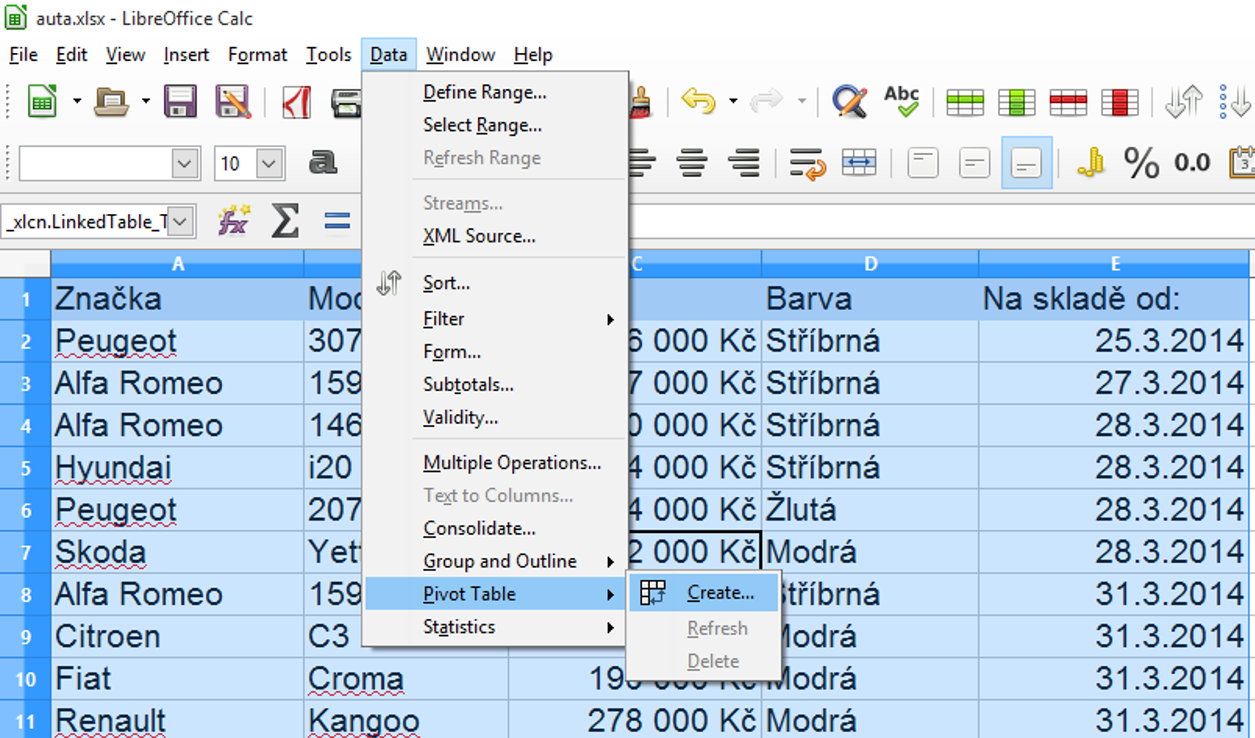Screen dimensions: 1255x738
Task: Toggle the highlighted Align Bottom button
Action: pos(1027,163)
